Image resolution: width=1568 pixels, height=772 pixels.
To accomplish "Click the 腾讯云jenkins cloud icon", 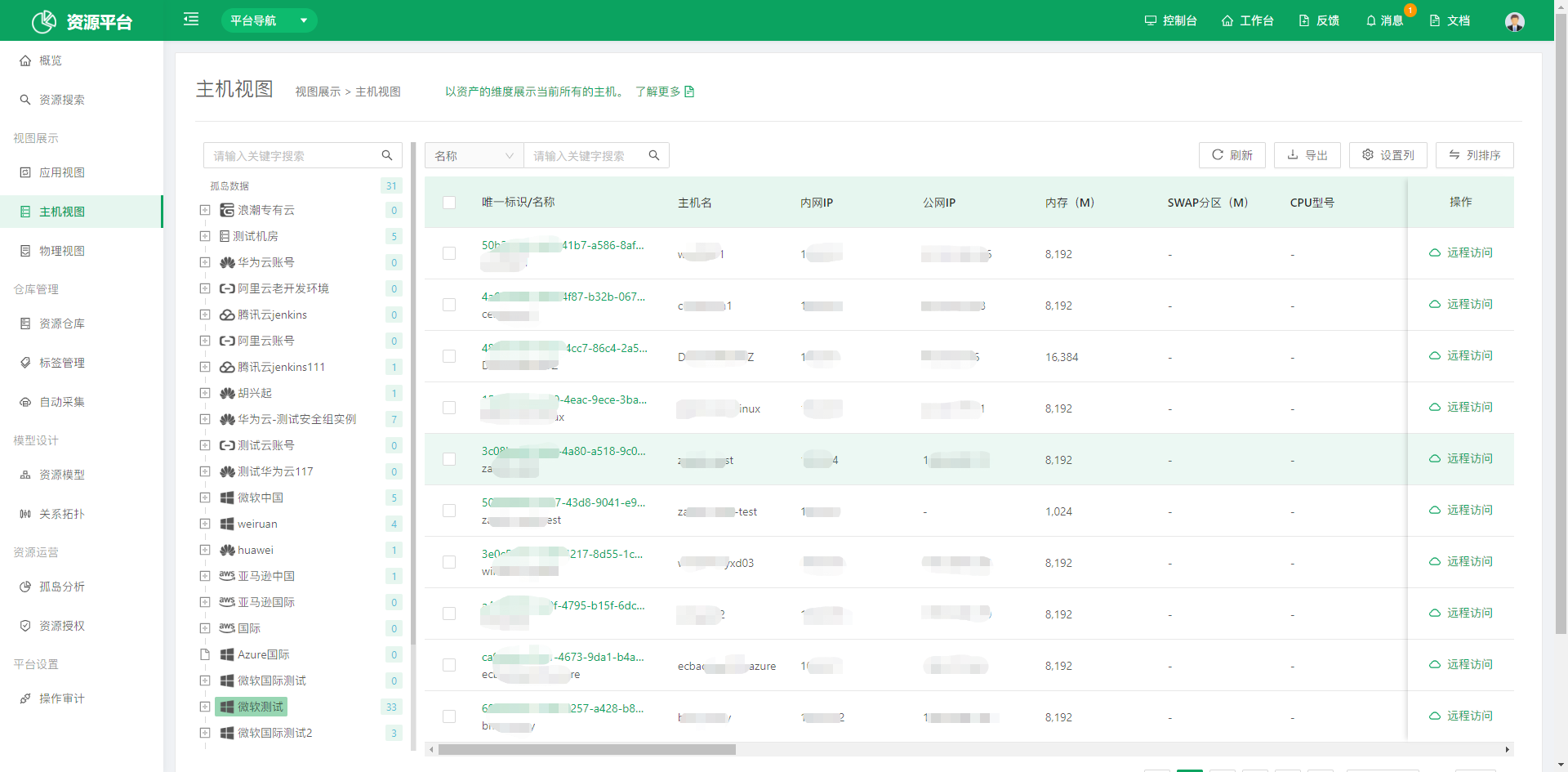I will click(x=227, y=315).
